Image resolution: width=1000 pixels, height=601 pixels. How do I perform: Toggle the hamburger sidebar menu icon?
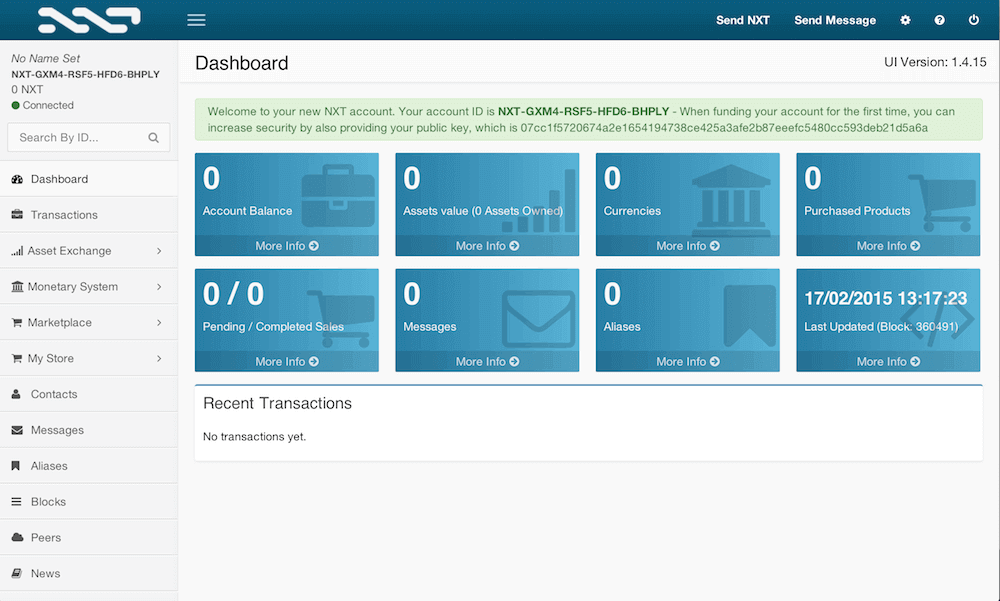coord(196,20)
